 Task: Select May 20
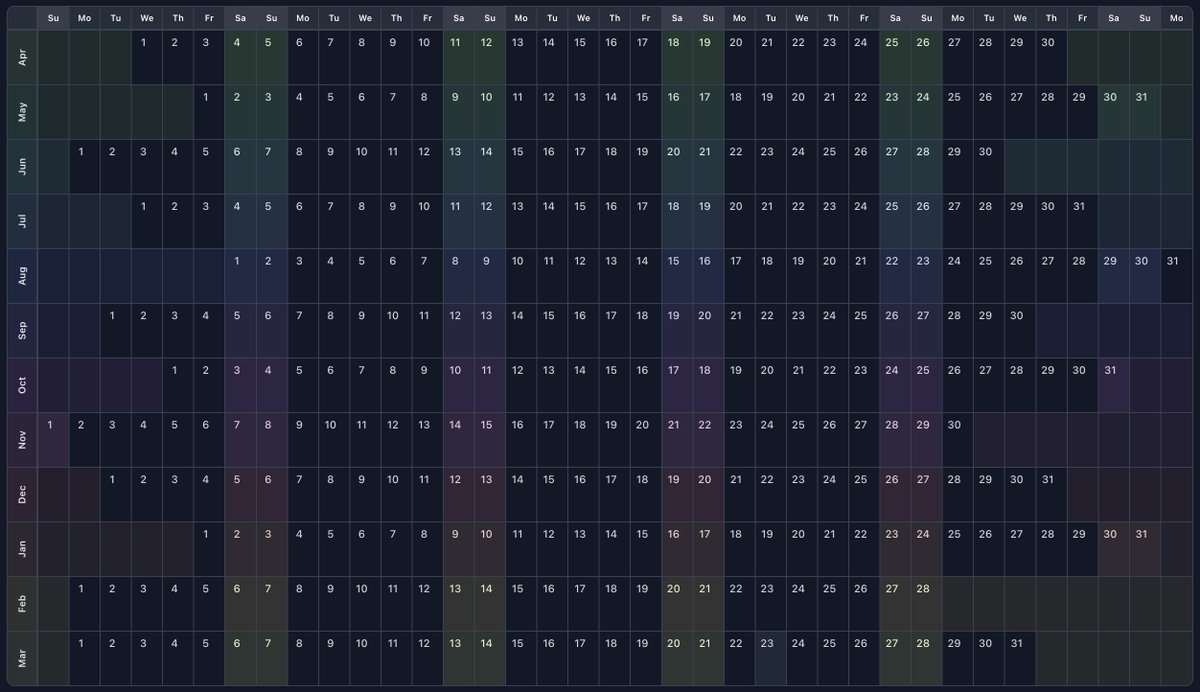click(801, 112)
